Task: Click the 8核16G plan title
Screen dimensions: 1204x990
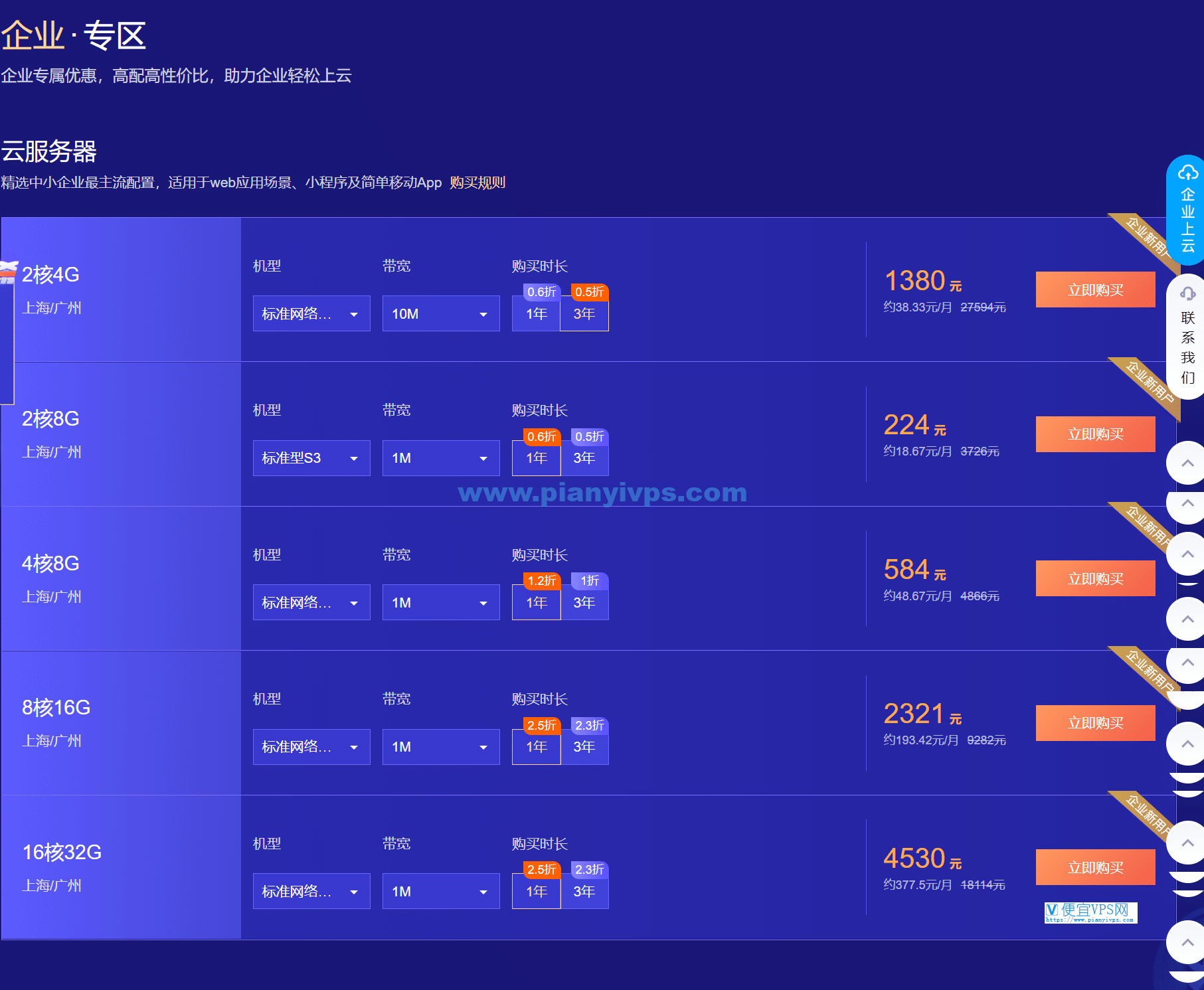Action: 56,707
